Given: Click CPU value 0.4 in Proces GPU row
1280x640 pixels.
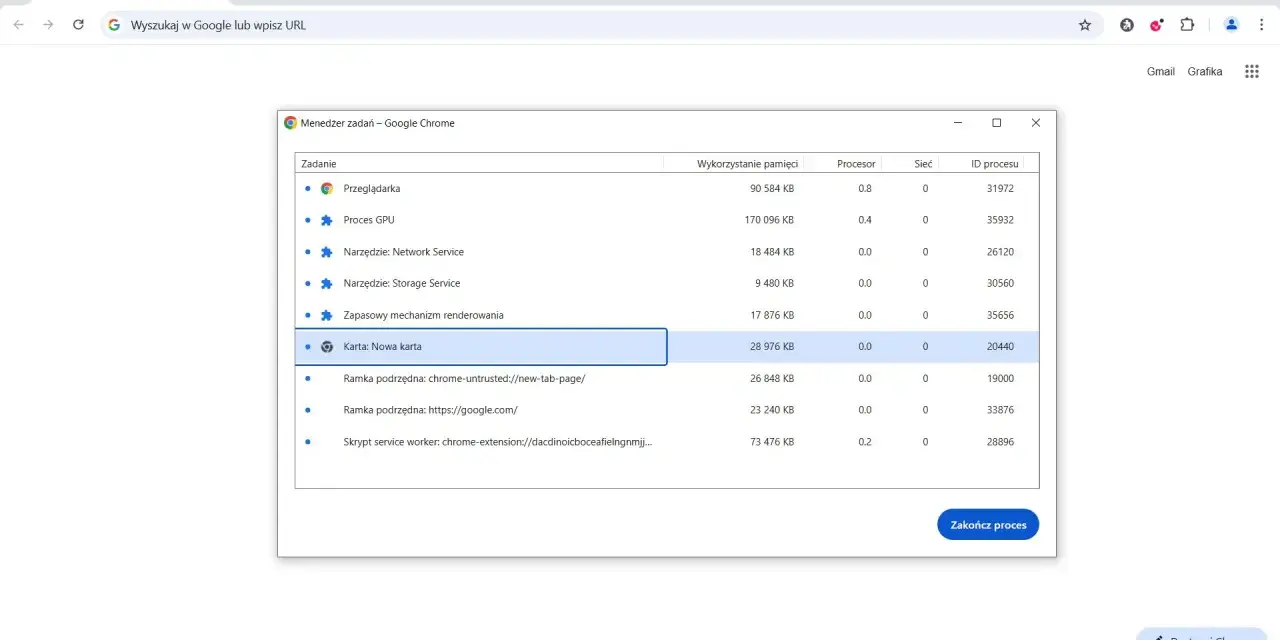Looking at the screenshot, I should click(865, 220).
